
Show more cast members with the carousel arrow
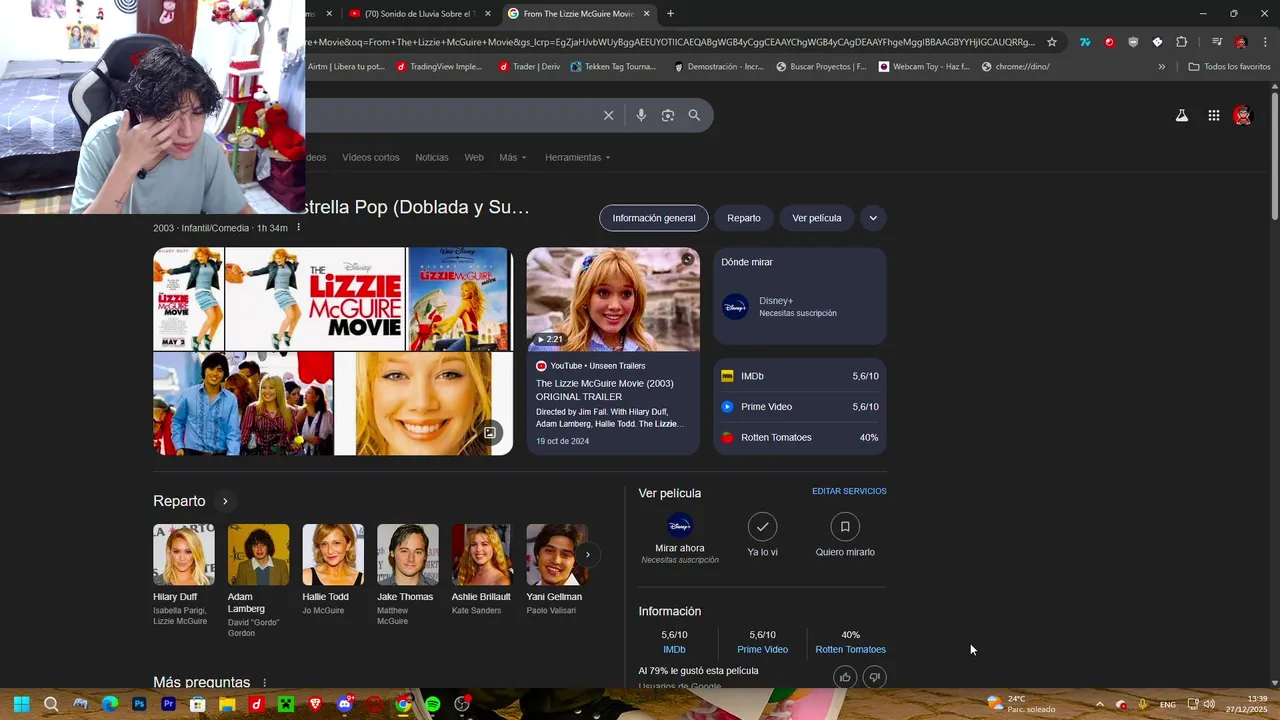point(588,554)
